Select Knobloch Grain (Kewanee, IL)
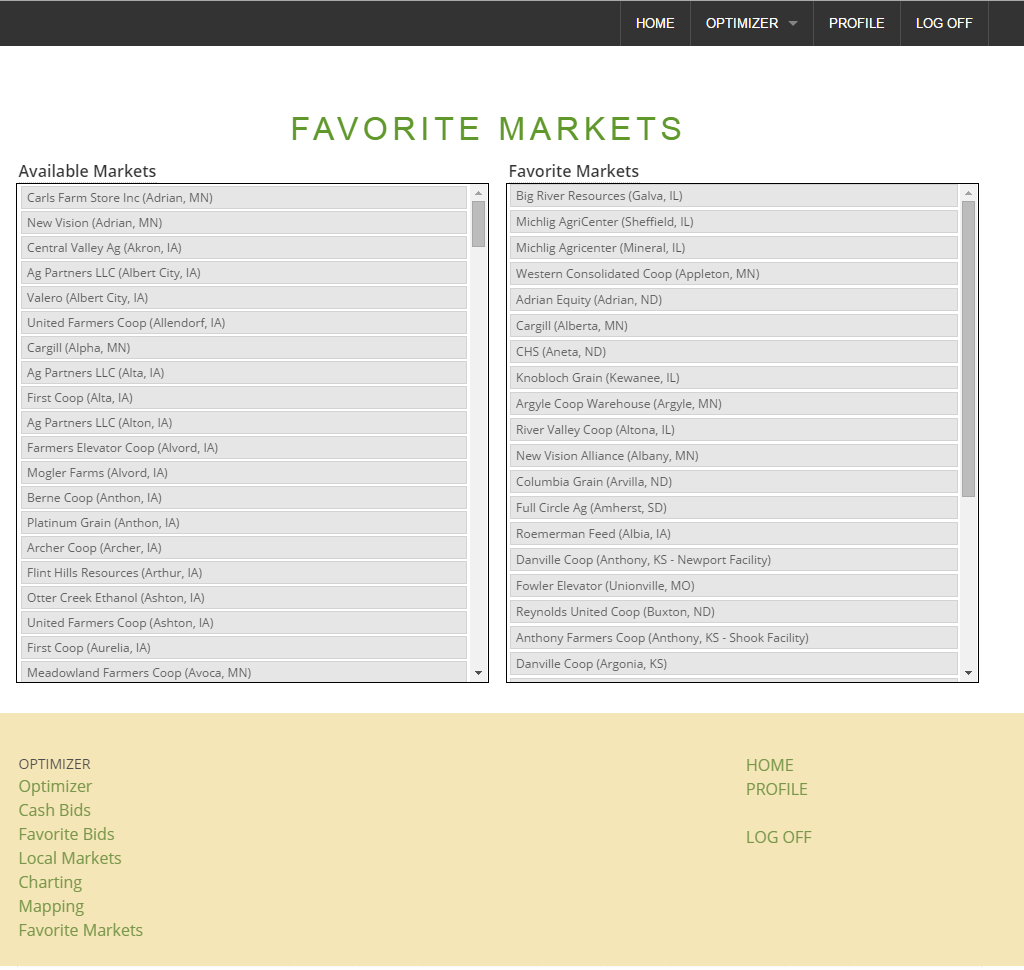Screen dimensions: 1024x970 pos(734,378)
